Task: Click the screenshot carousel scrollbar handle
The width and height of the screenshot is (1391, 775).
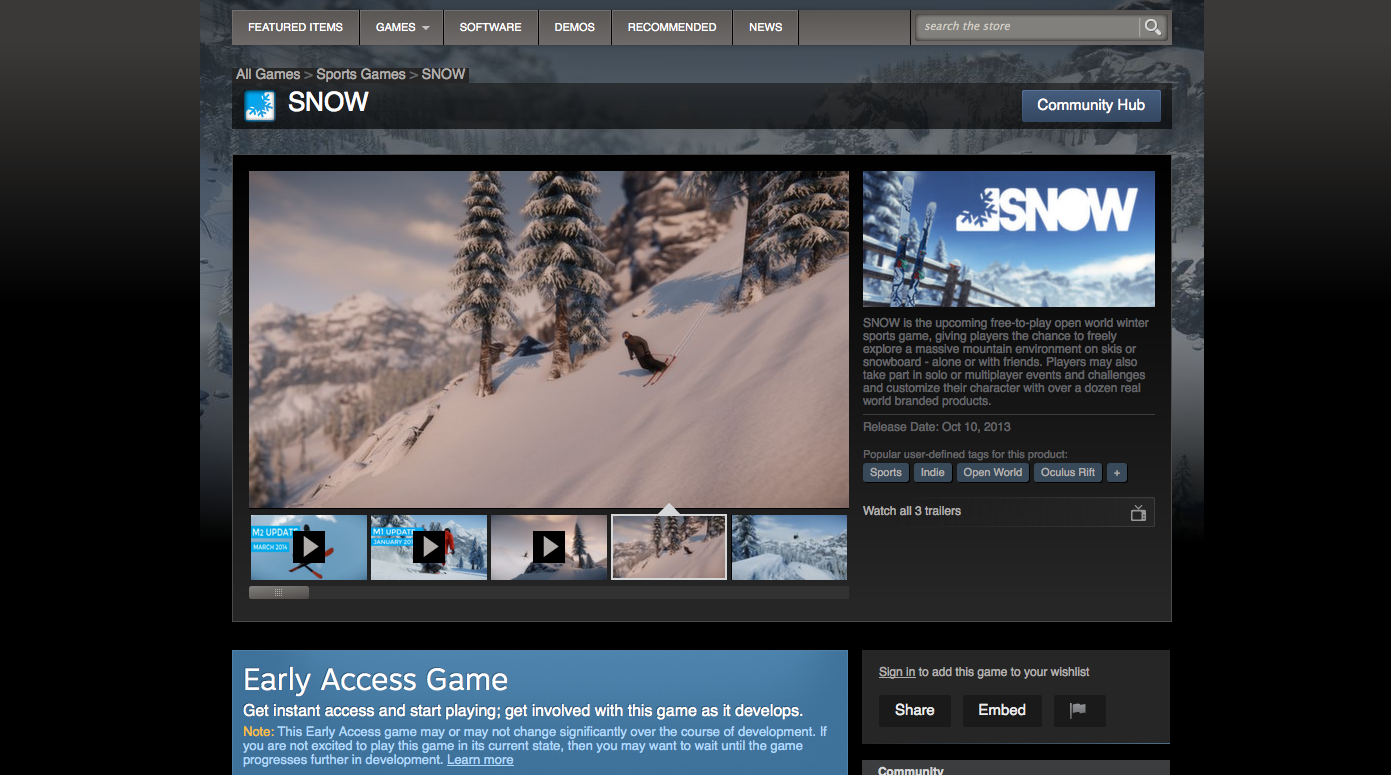Action: click(x=279, y=593)
